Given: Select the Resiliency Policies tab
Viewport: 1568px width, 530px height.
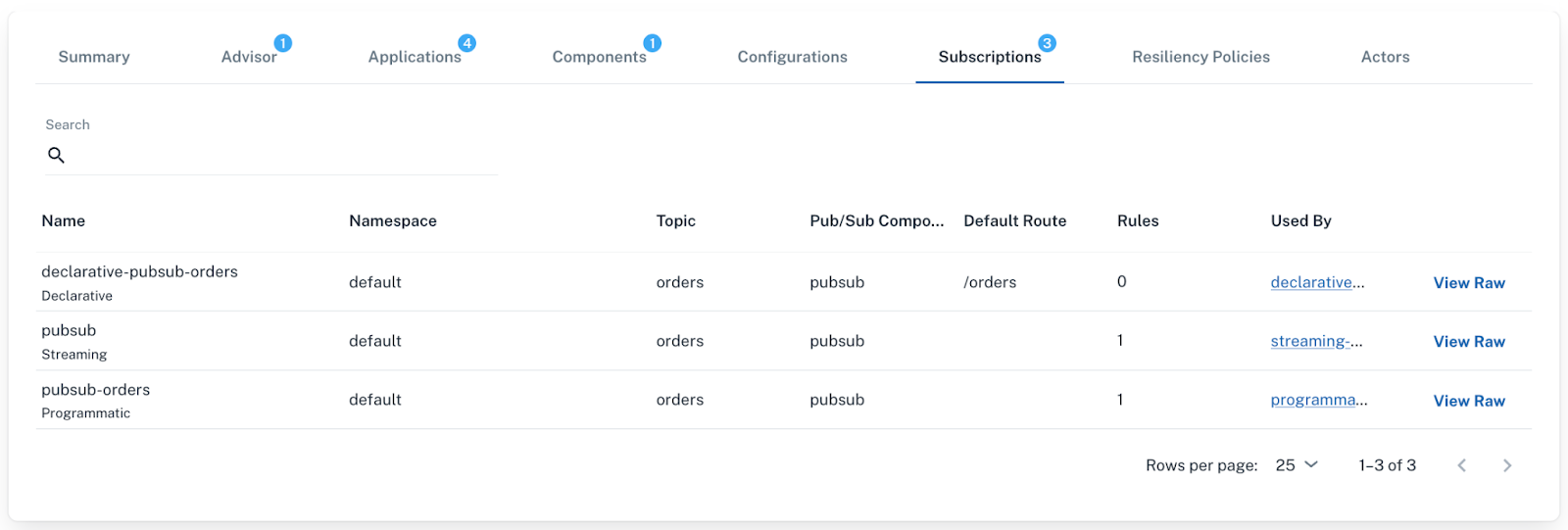Looking at the screenshot, I should (1200, 57).
